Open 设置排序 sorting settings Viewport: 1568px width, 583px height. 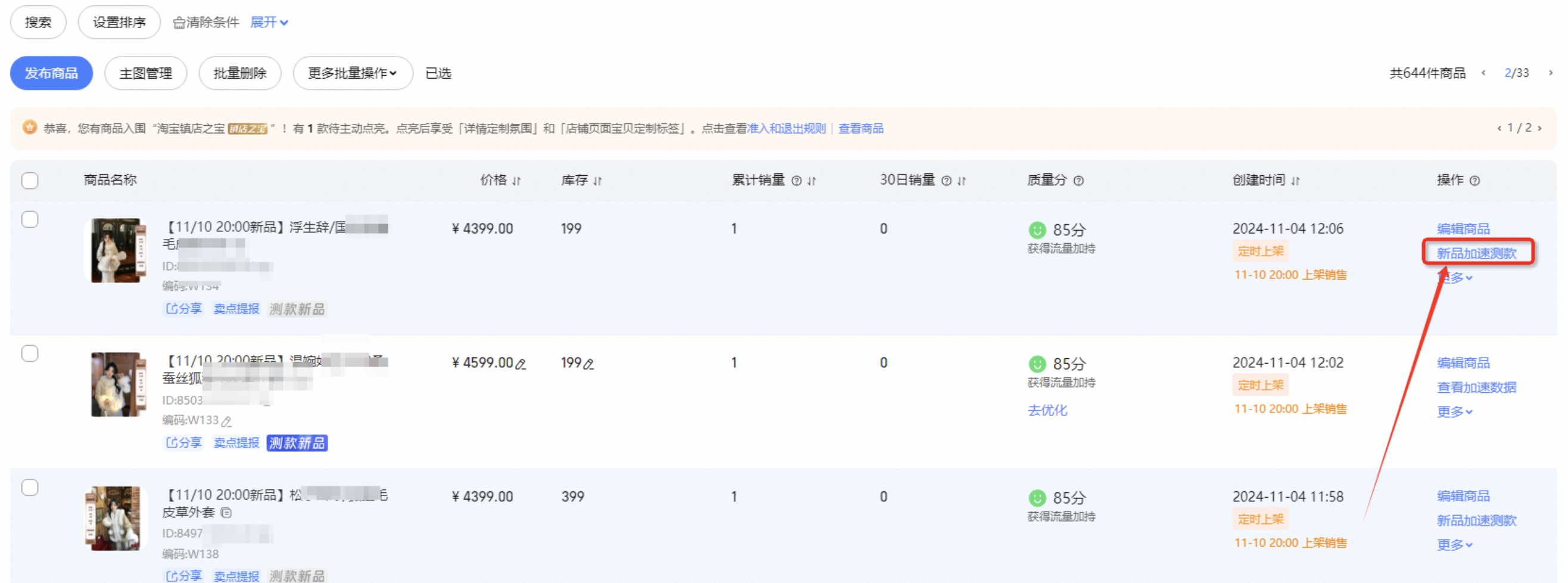(119, 23)
